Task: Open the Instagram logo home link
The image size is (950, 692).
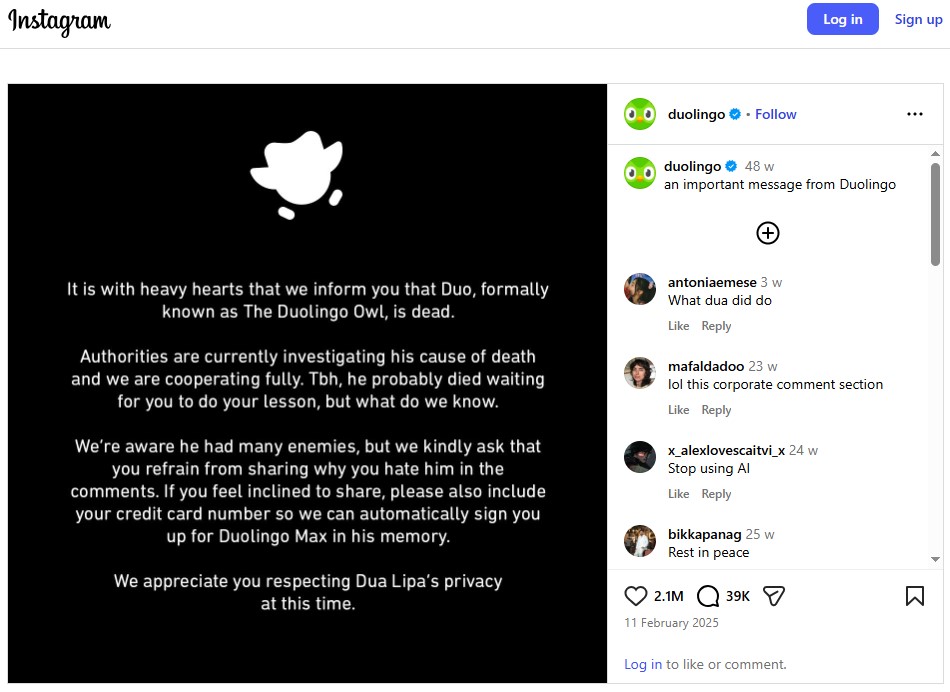Action: click(x=60, y=20)
